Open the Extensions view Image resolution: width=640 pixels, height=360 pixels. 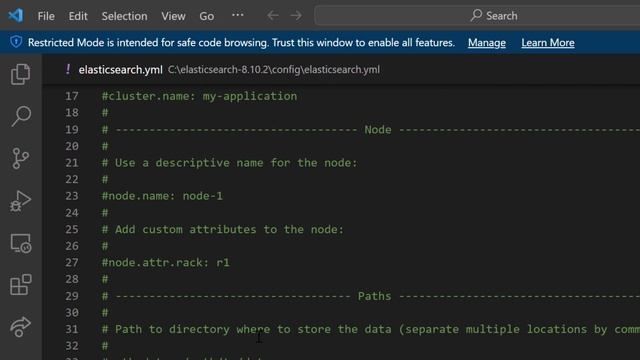[x=20, y=285]
